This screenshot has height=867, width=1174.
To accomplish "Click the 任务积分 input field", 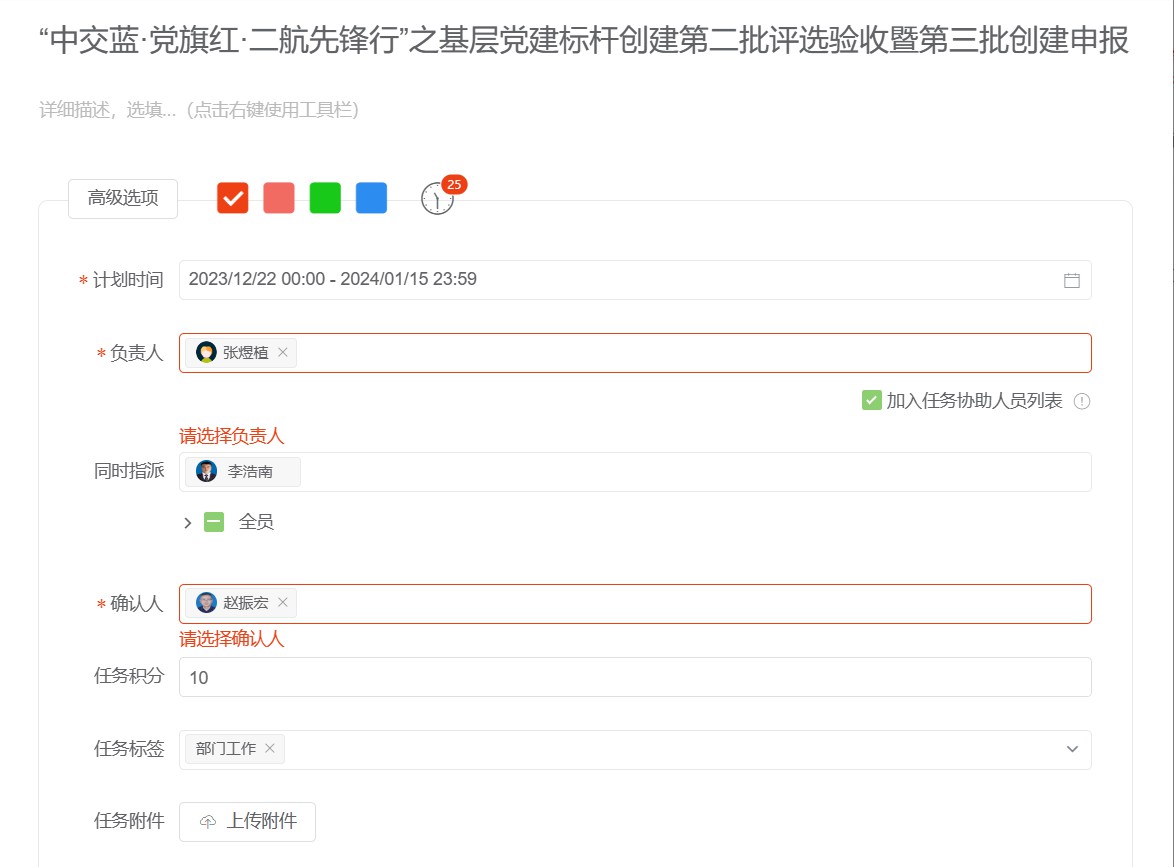I will tap(635, 677).
